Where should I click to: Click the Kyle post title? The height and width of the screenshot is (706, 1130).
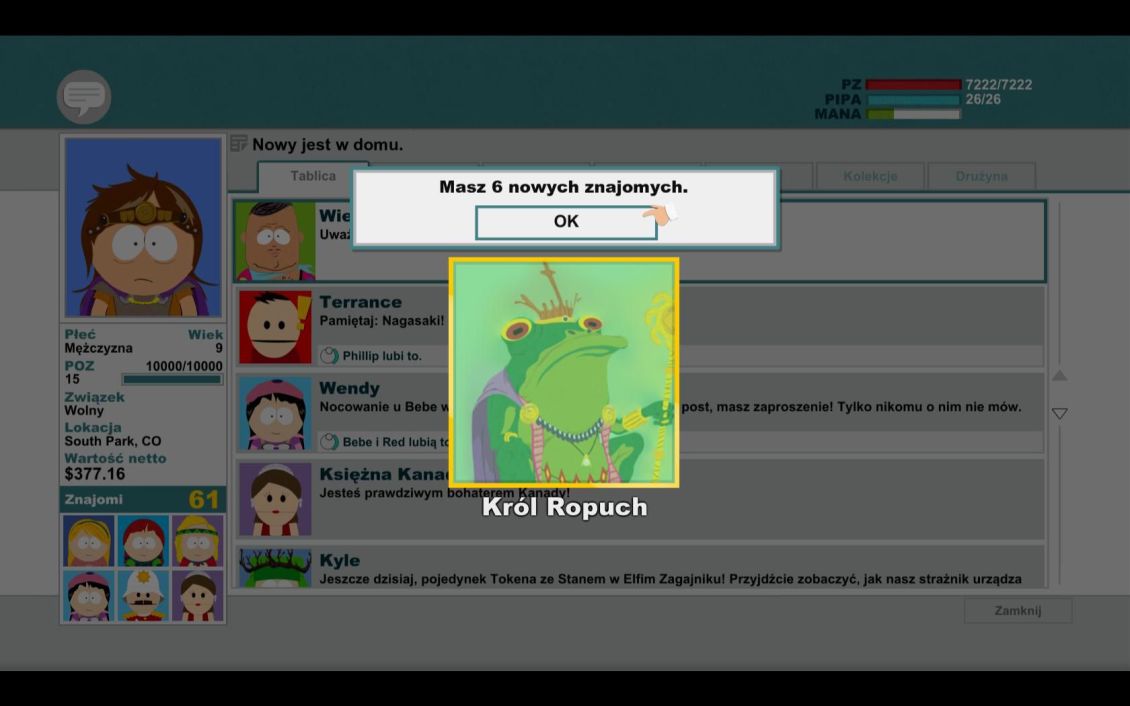(339, 560)
